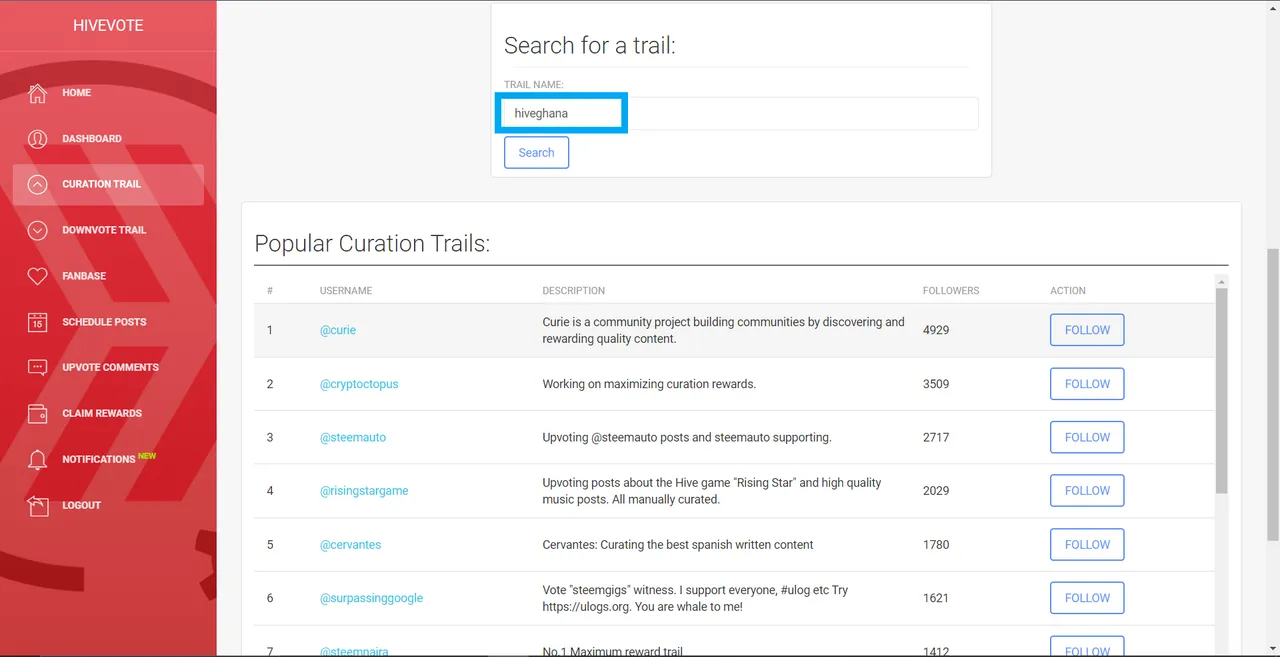Image resolution: width=1280 pixels, height=657 pixels.
Task: Open the @surpassinggoogle username link
Action: point(371,598)
